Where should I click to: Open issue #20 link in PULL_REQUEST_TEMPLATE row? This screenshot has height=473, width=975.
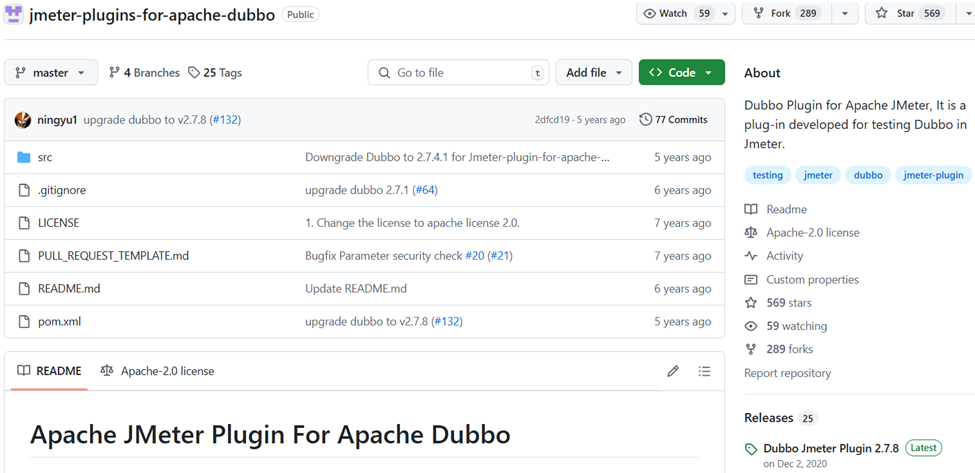474,256
